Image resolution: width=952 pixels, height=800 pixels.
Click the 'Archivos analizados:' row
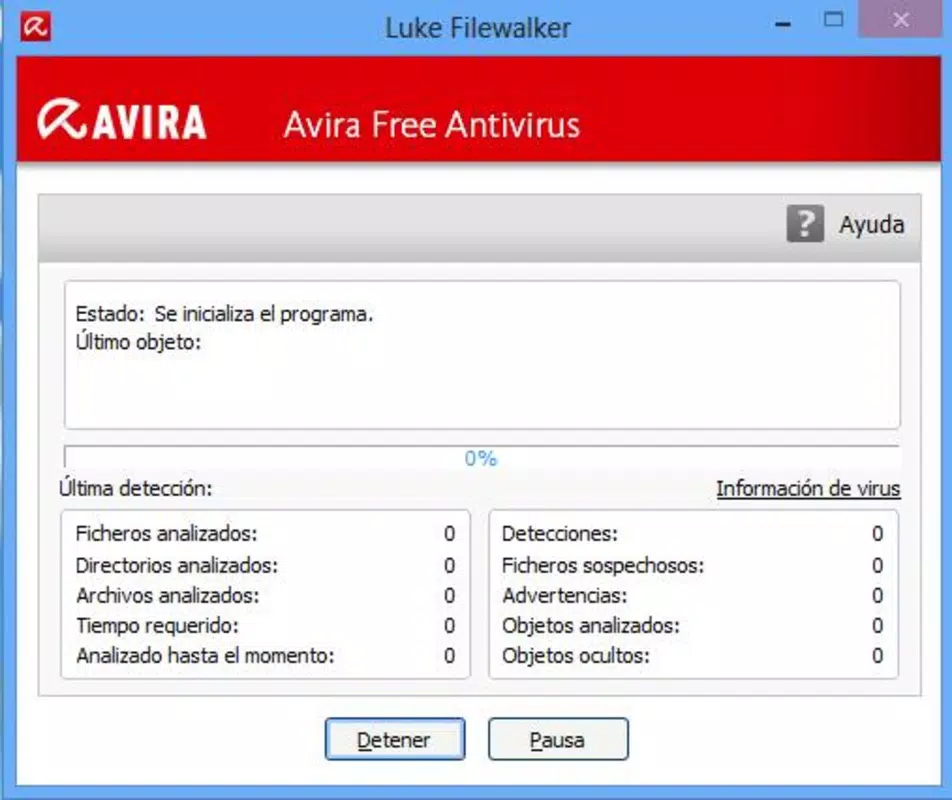265,595
